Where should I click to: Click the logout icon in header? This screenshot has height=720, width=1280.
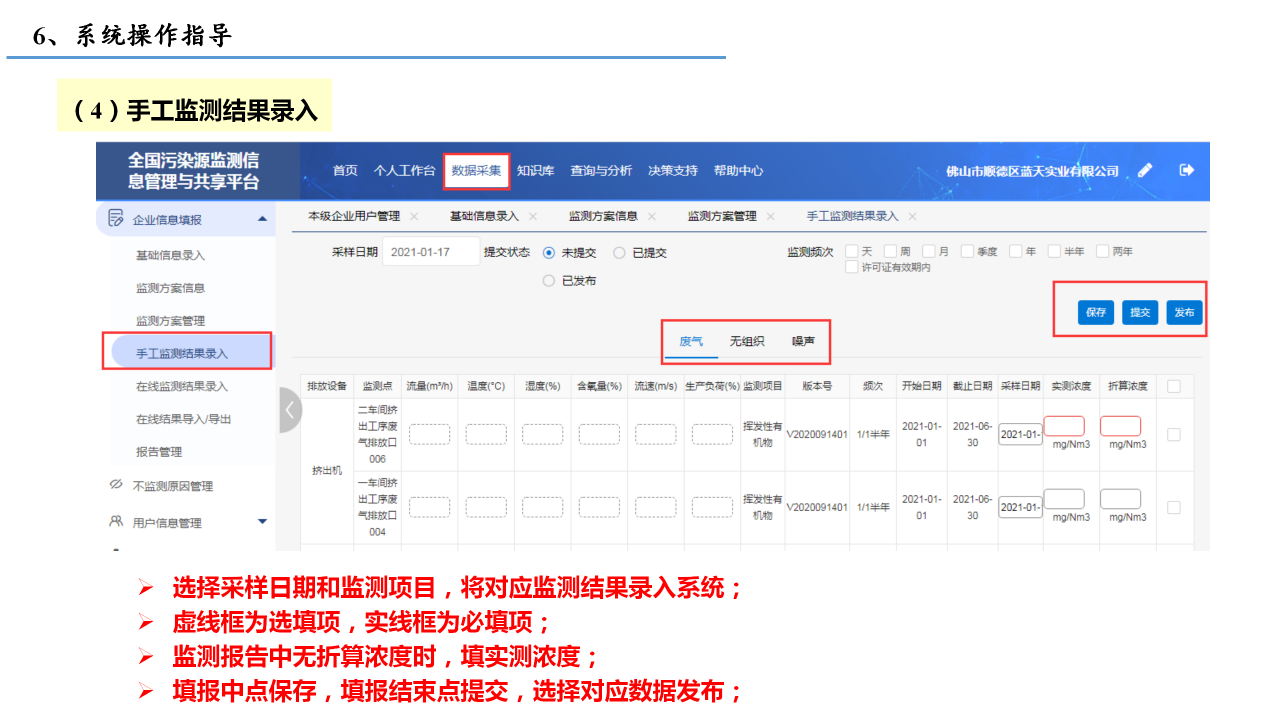(x=1187, y=170)
